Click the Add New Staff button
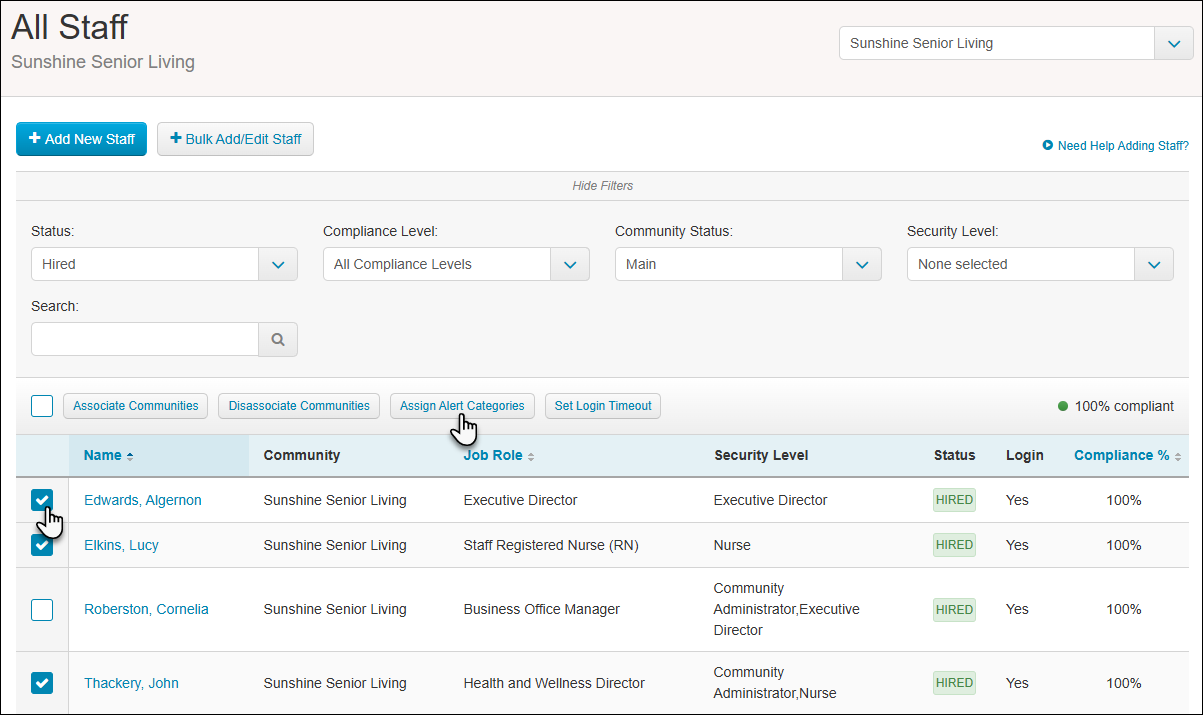 (81, 139)
